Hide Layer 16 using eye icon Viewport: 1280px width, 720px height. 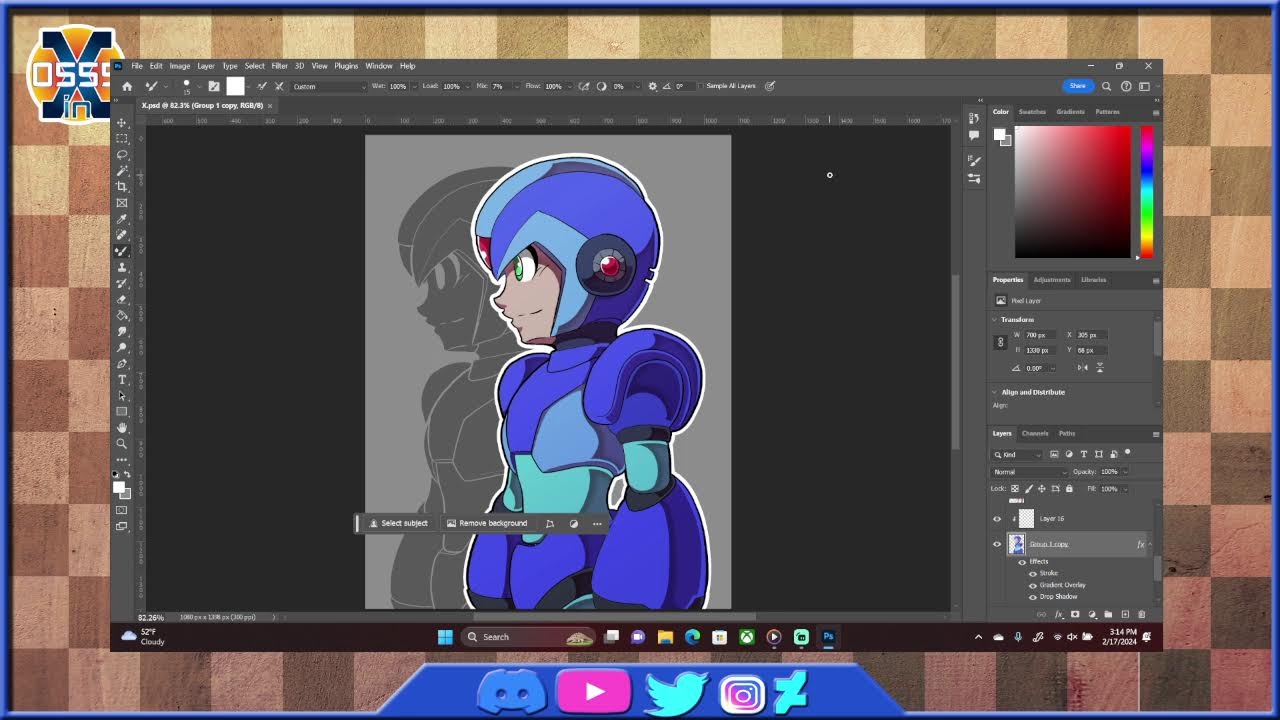(996, 519)
